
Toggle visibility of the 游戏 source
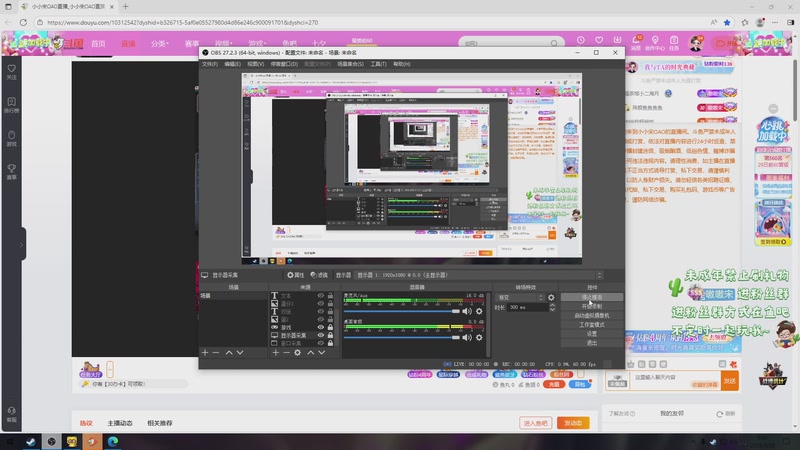[x=320, y=327]
